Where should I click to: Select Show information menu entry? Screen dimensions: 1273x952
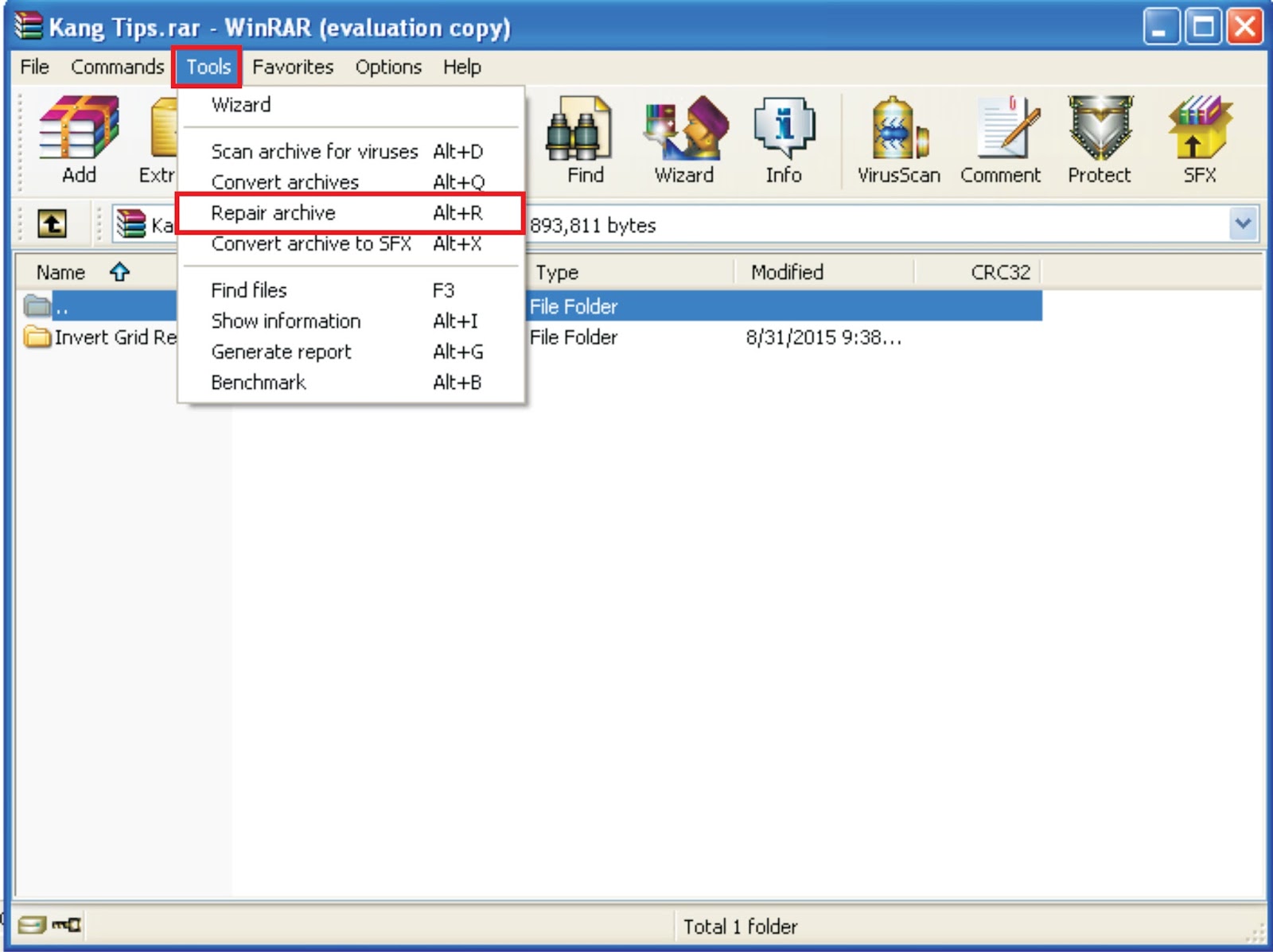coord(351,321)
